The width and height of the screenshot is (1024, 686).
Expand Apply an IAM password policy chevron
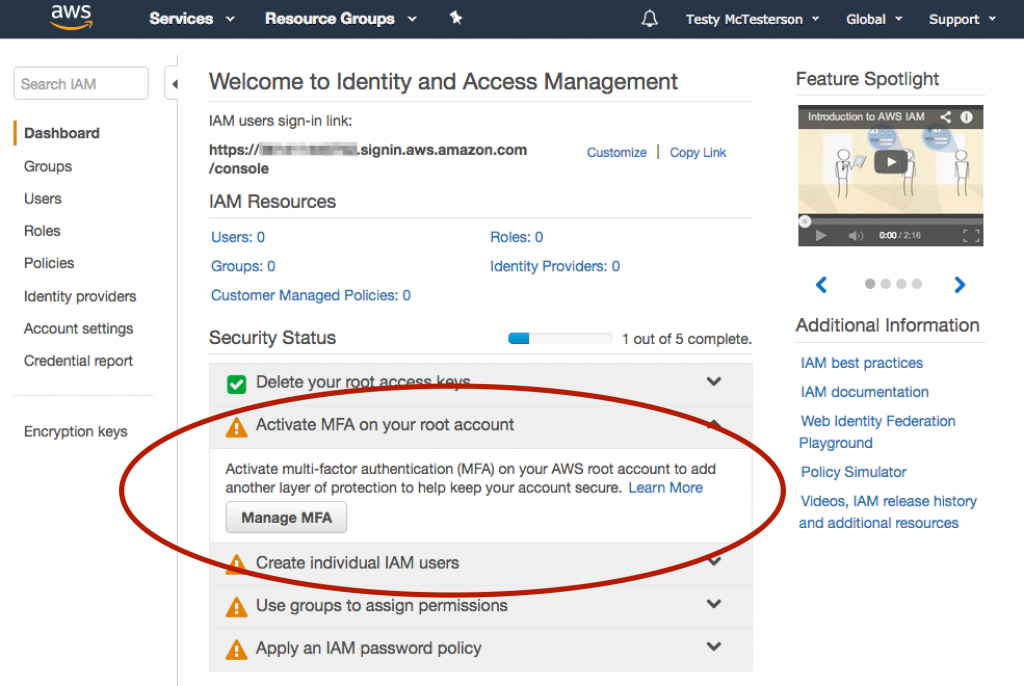[714, 646]
